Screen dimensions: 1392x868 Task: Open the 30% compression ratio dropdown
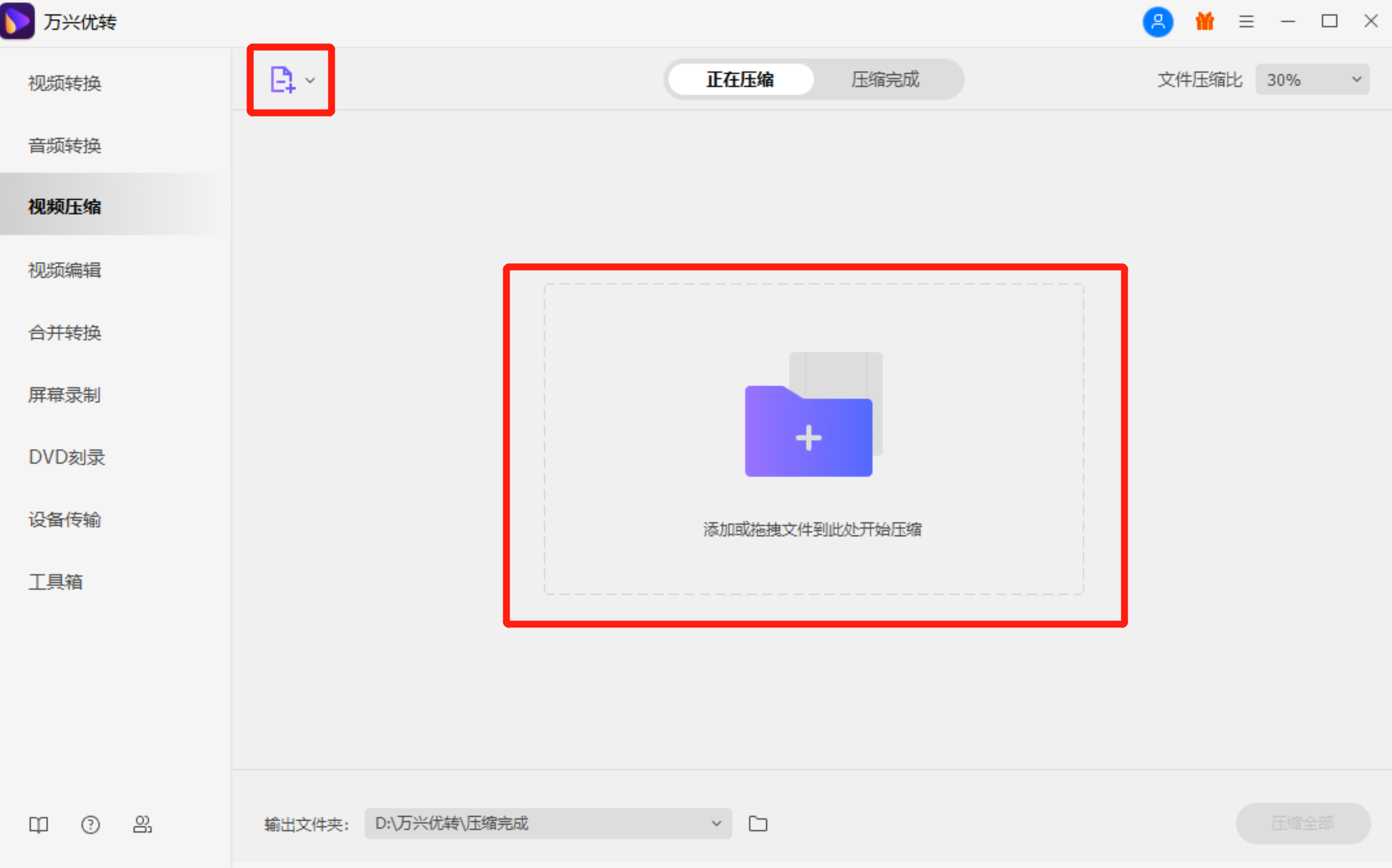(1311, 79)
